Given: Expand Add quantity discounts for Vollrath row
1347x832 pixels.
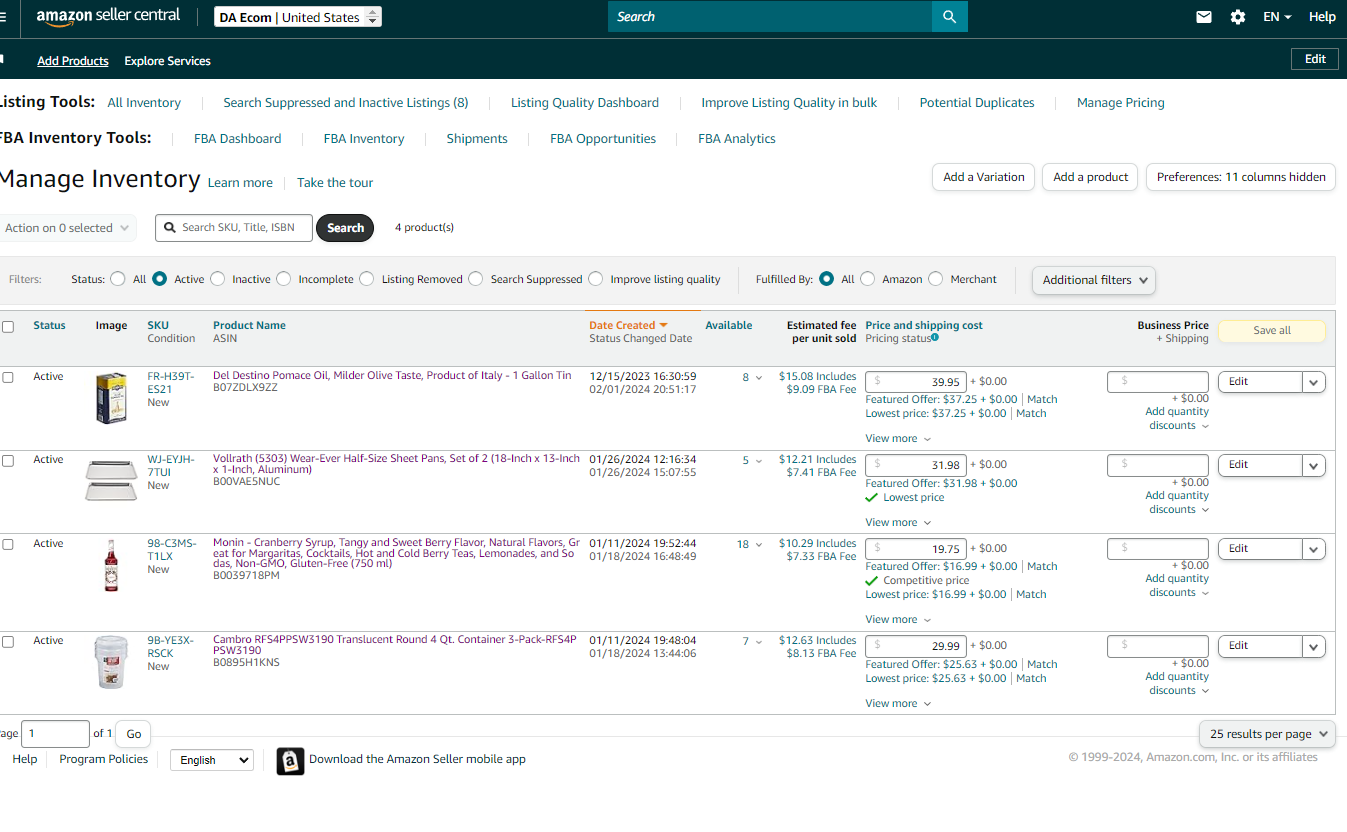Looking at the screenshot, I should (1177, 502).
